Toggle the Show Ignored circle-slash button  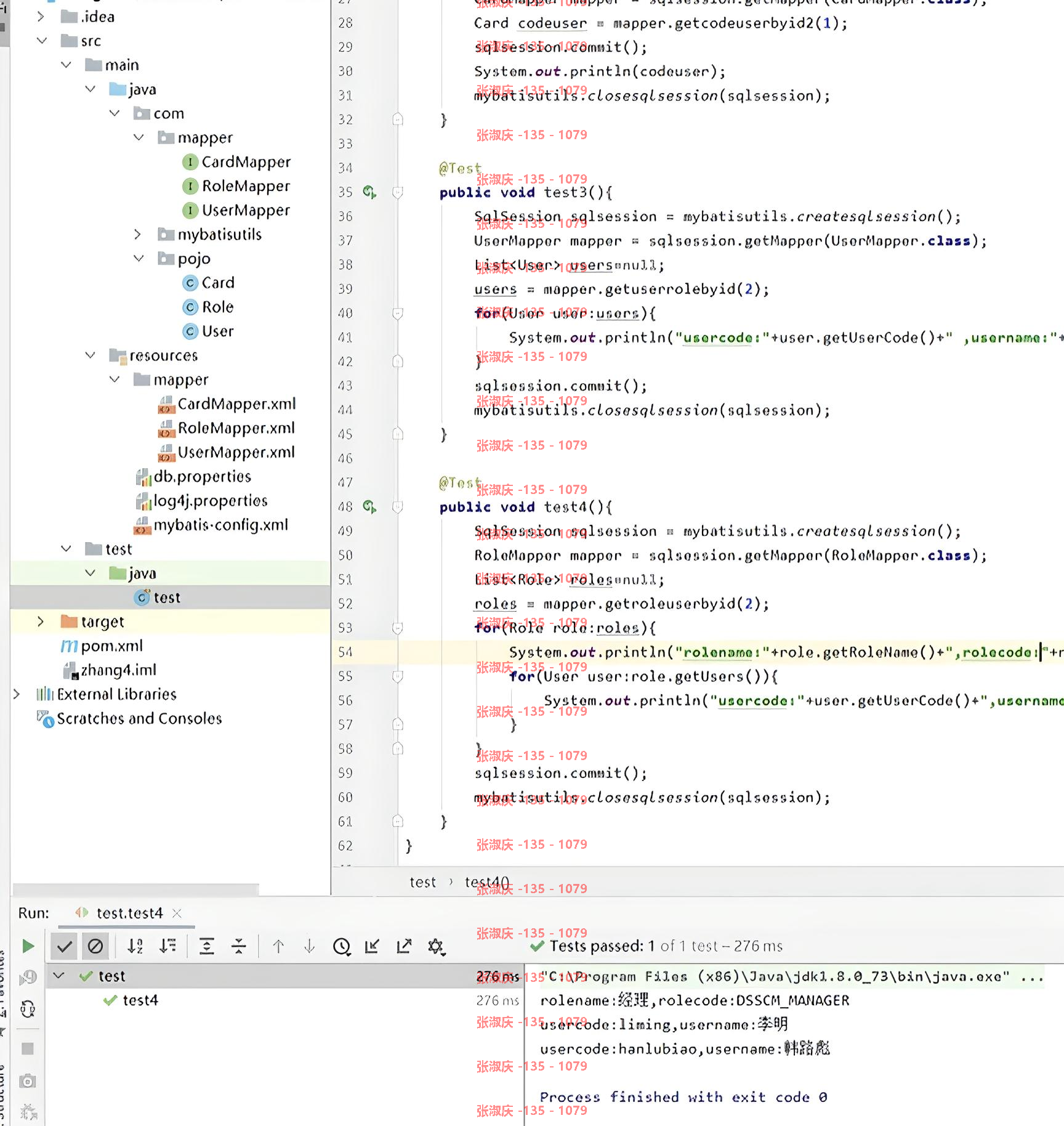point(95,946)
